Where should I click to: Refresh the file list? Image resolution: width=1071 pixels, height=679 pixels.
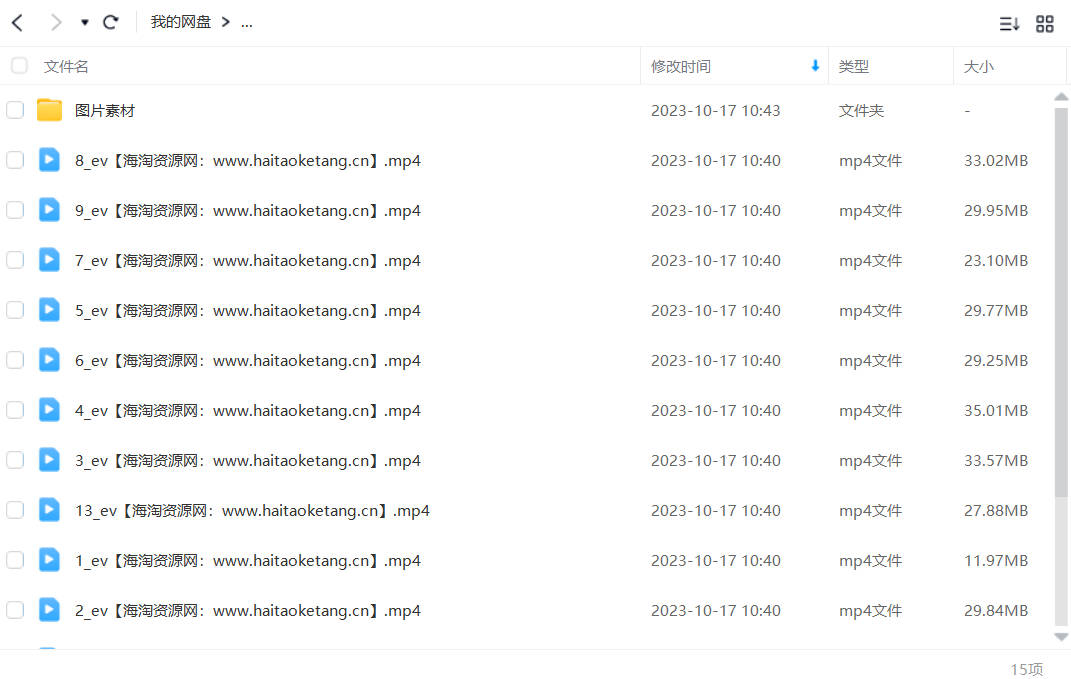click(111, 23)
